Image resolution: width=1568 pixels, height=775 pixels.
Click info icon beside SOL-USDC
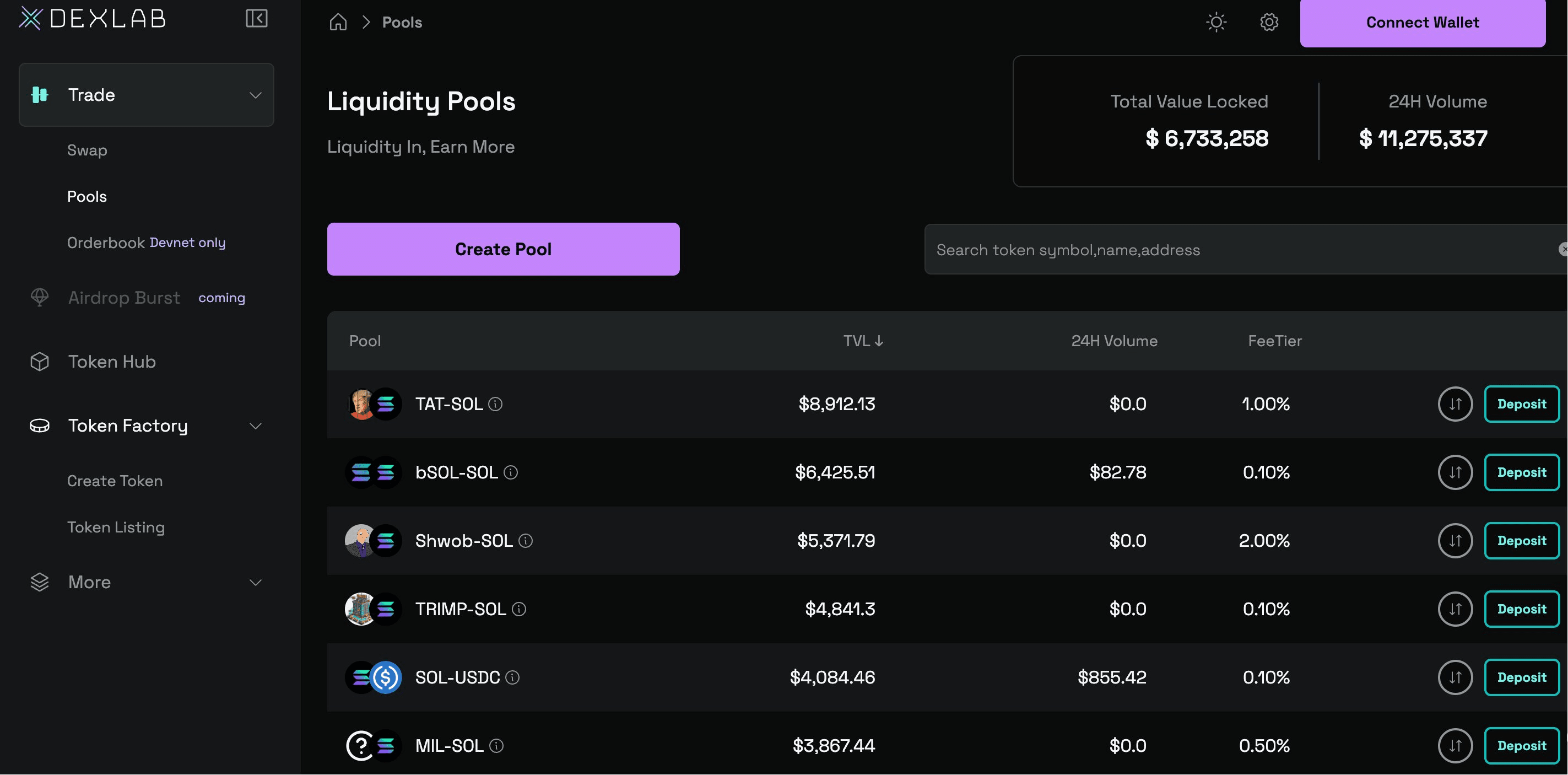(512, 677)
